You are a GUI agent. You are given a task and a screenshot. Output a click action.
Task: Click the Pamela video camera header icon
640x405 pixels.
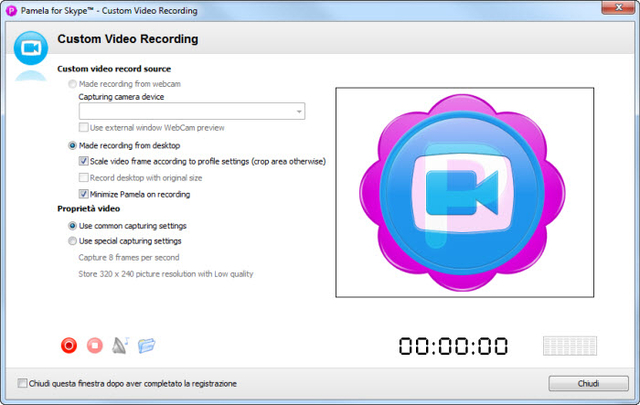(31, 48)
